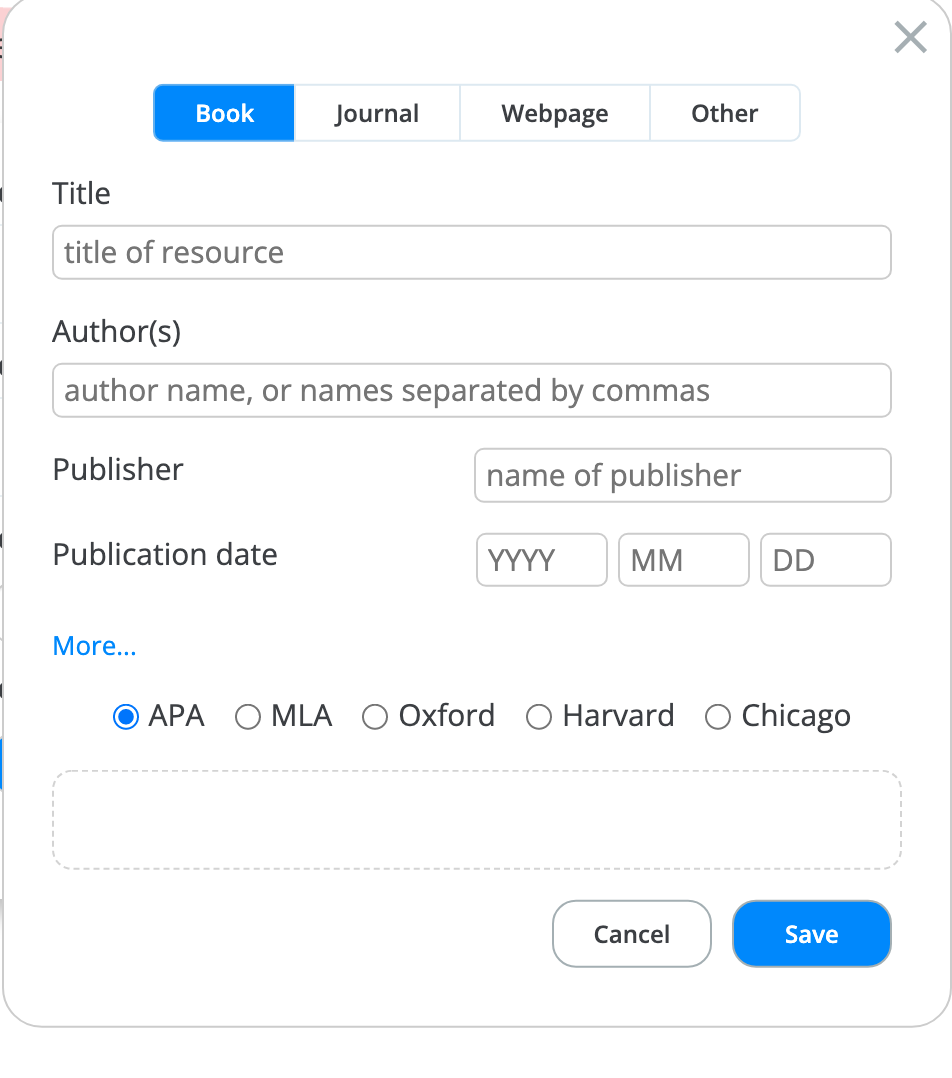Cancel the citation entry
Viewport: 952px width, 1078px height.
tap(631, 933)
